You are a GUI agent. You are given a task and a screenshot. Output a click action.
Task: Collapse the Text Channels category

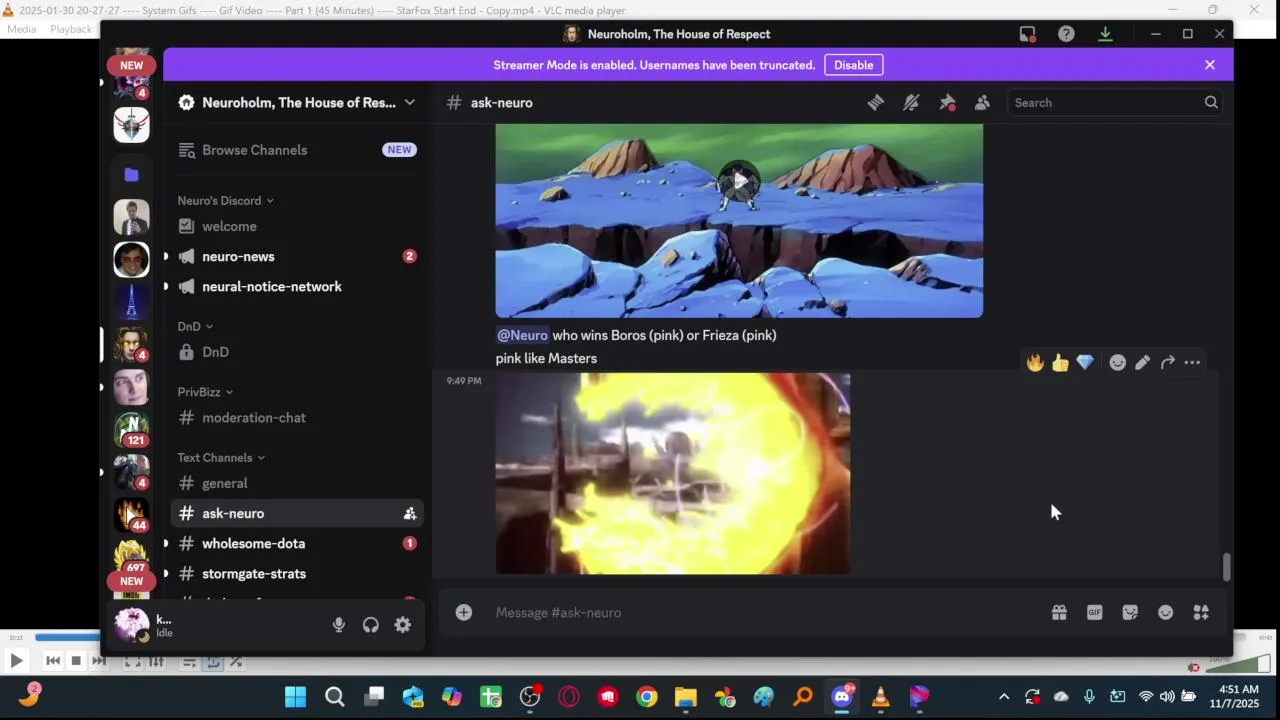[x=221, y=458]
